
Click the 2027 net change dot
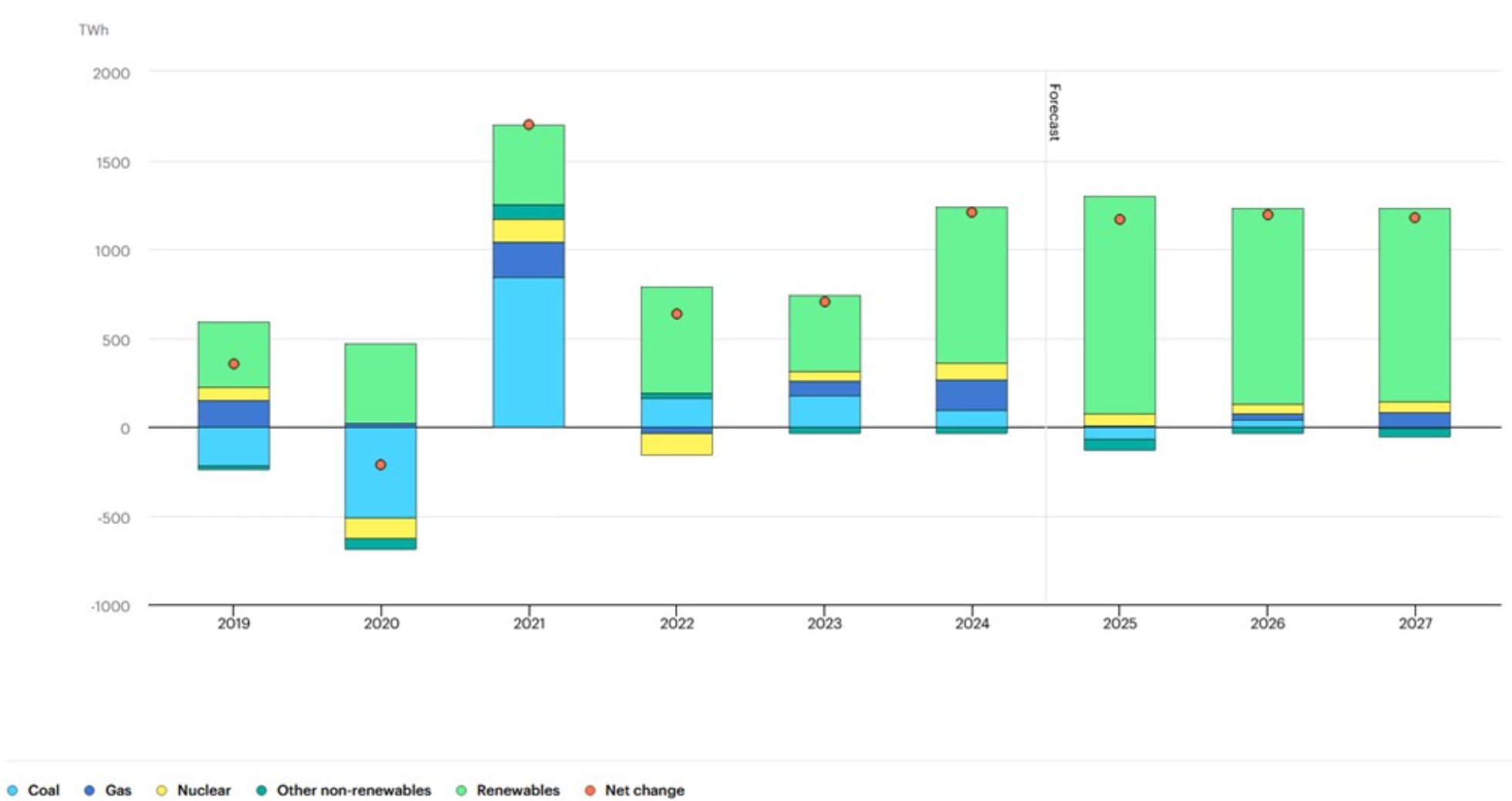[1415, 218]
